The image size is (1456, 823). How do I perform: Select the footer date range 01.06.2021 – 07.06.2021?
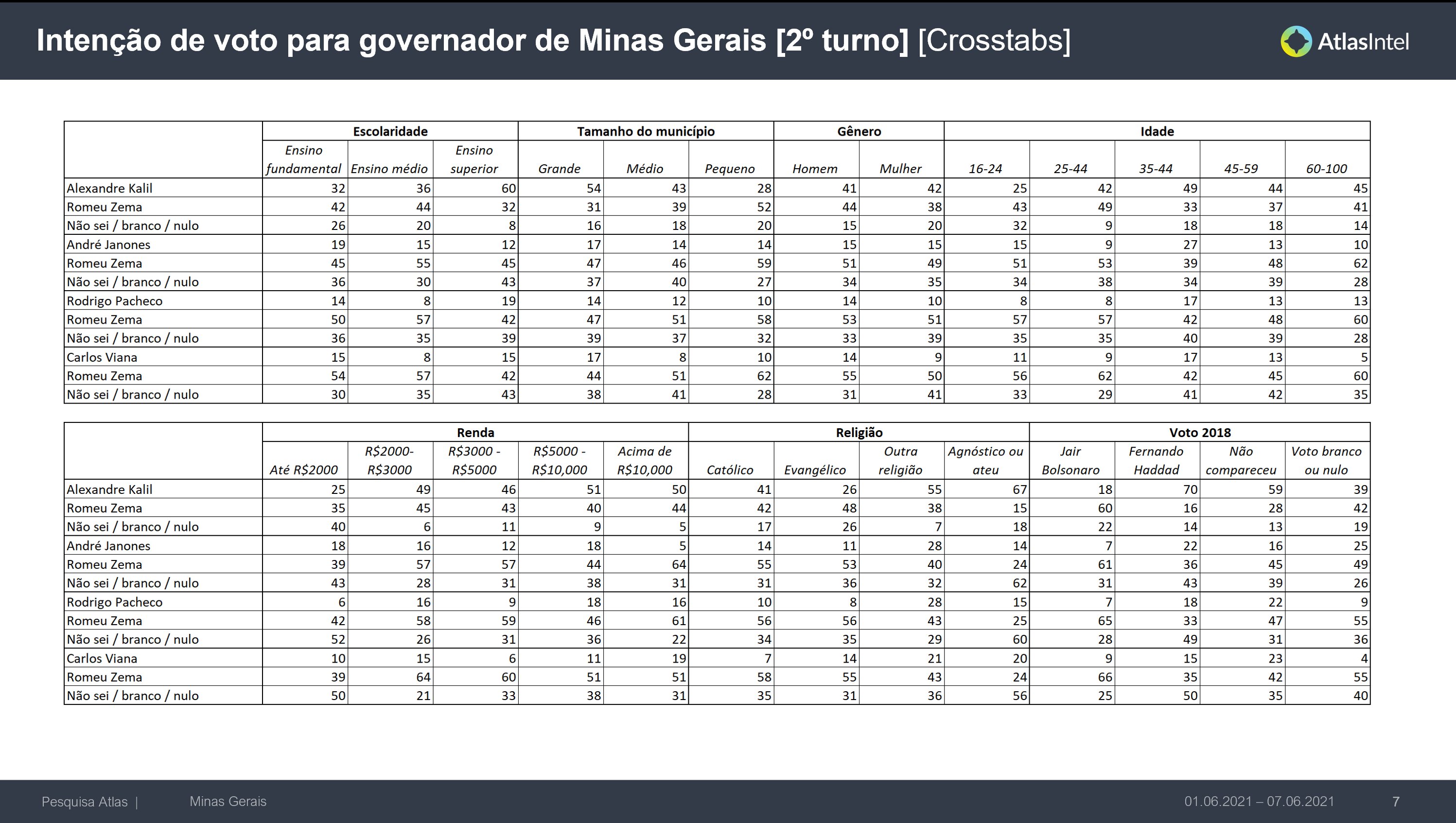1259,802
